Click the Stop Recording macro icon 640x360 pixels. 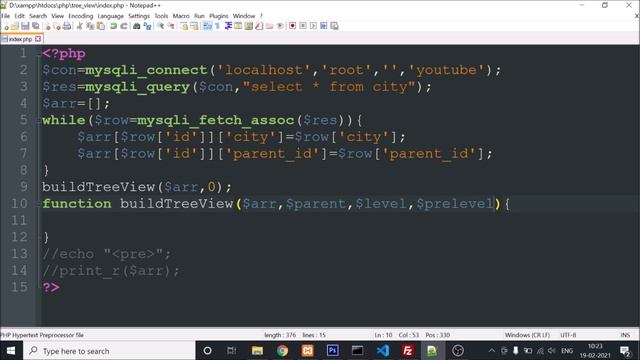click(x=303, y=26)
